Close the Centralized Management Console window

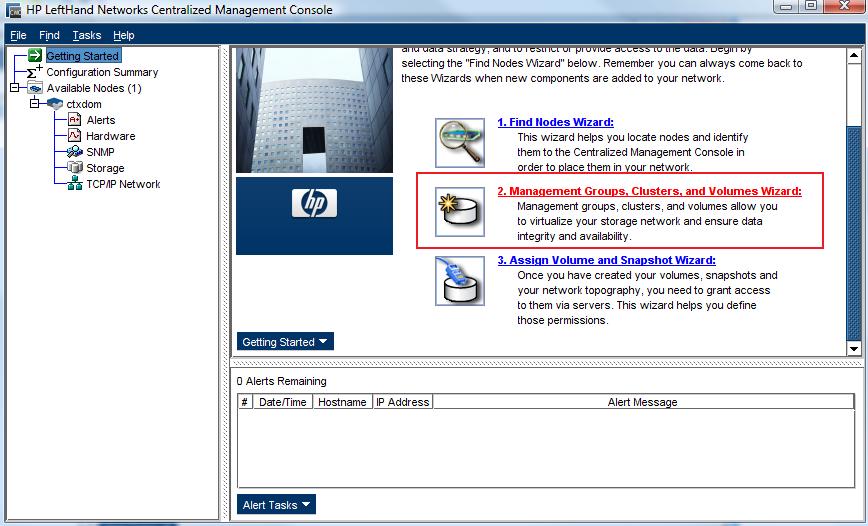(844, 6)
